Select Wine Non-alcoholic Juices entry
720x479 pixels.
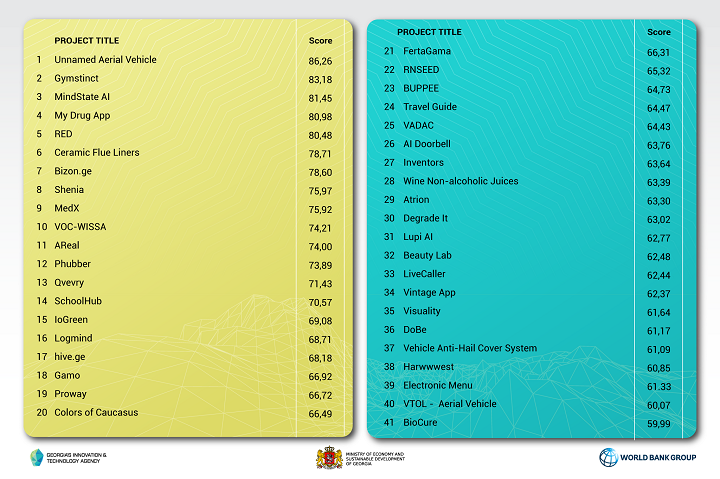(x=461, y=181)
